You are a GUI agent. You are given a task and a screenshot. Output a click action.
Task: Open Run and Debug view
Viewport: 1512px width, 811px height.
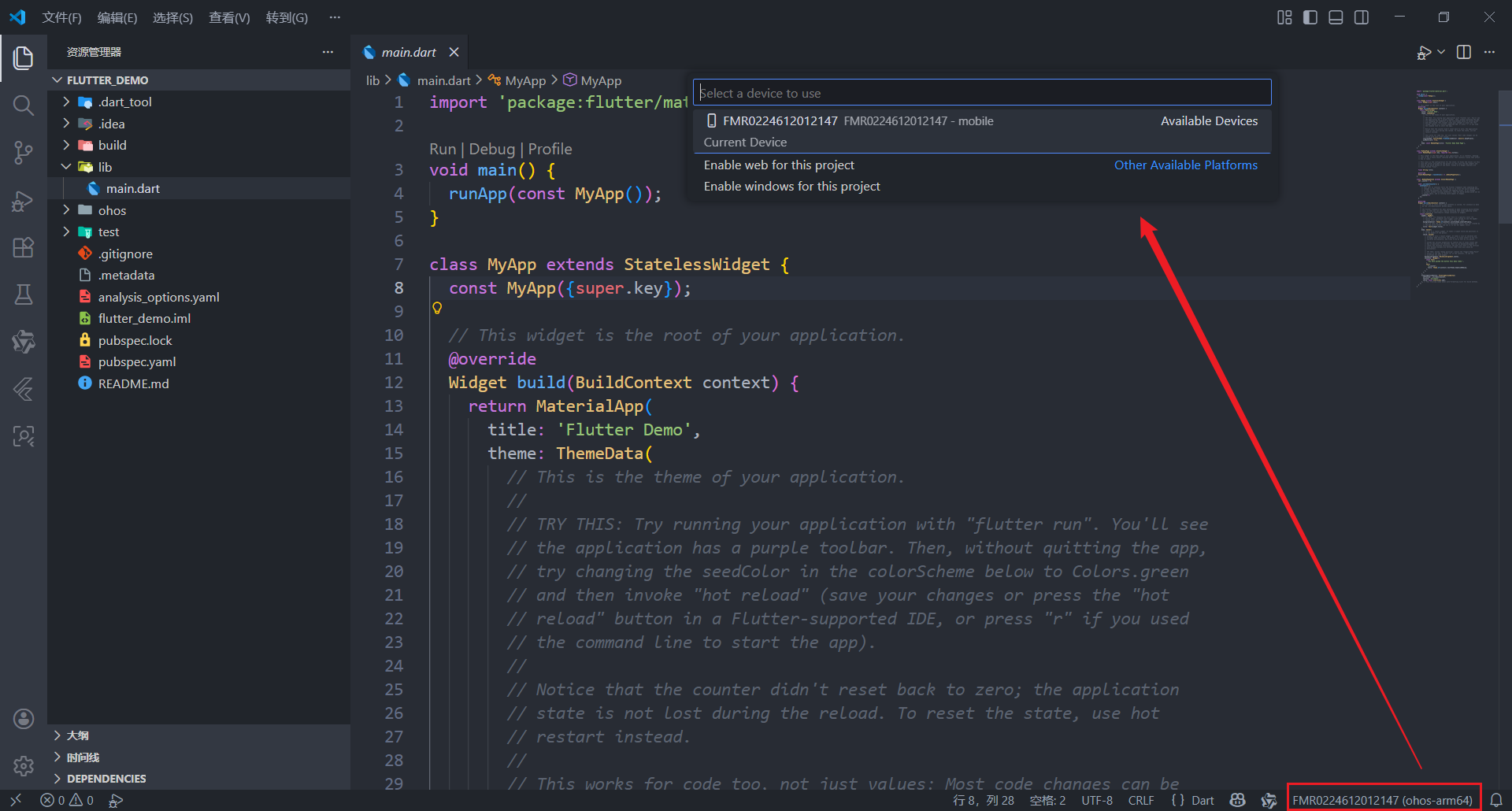24,201
